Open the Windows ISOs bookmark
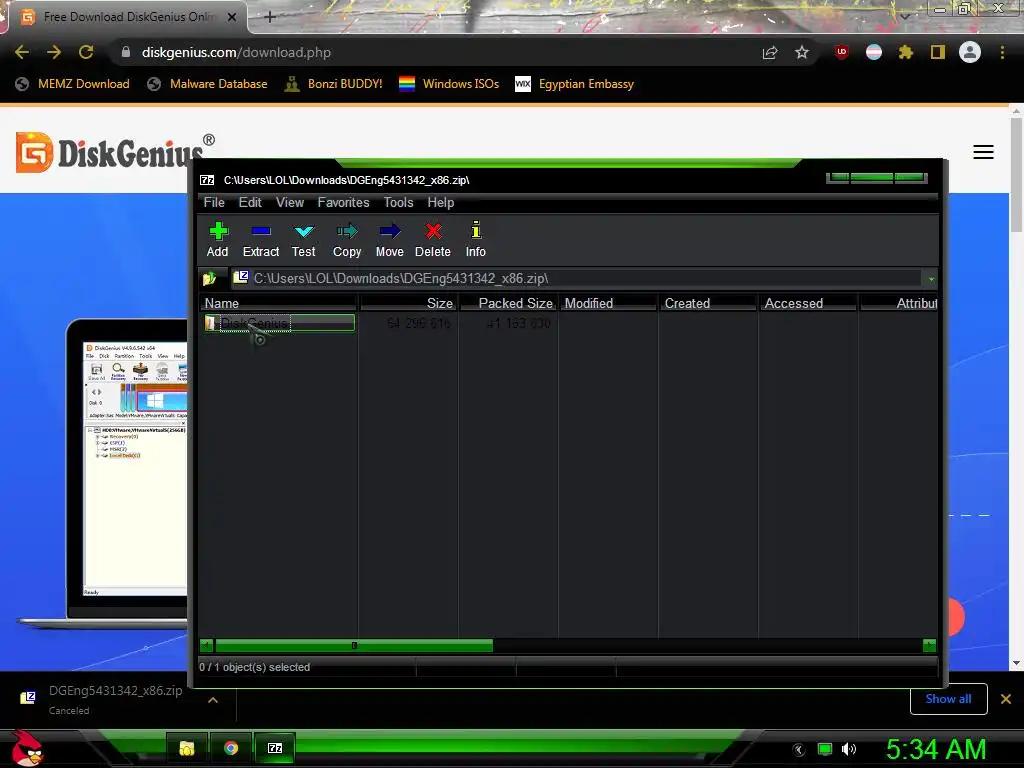 pyautogui.click(x=449, y=84)
